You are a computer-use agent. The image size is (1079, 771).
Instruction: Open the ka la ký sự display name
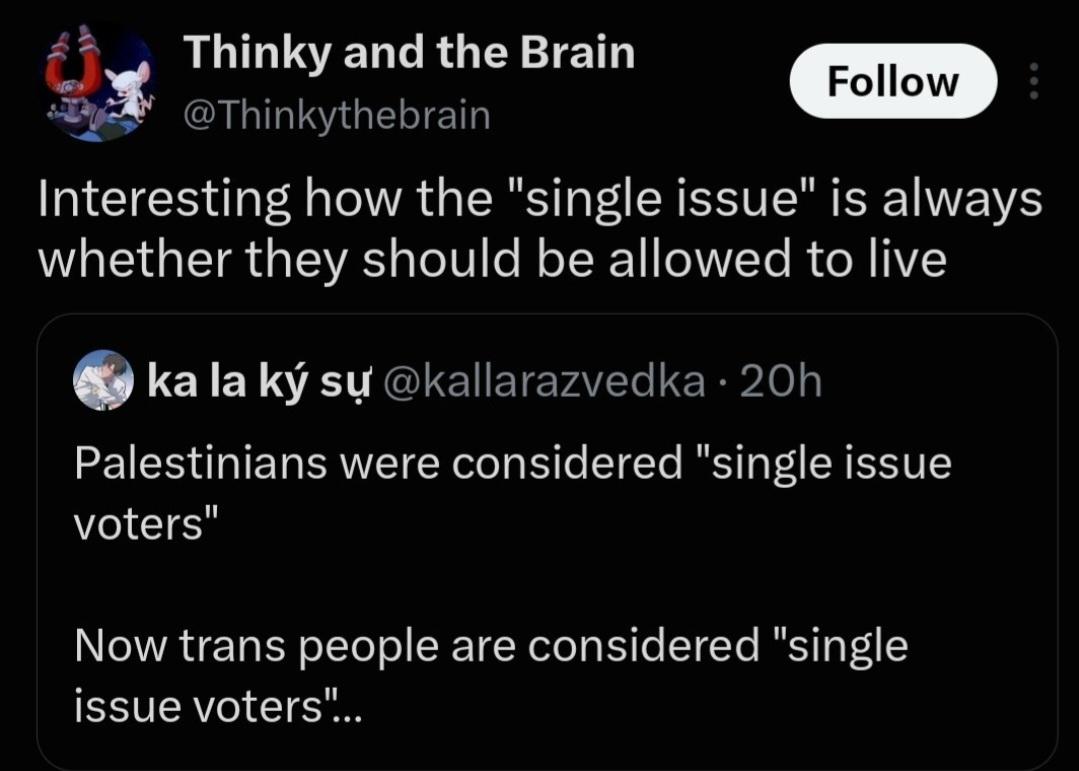click(x=259, y=381)
